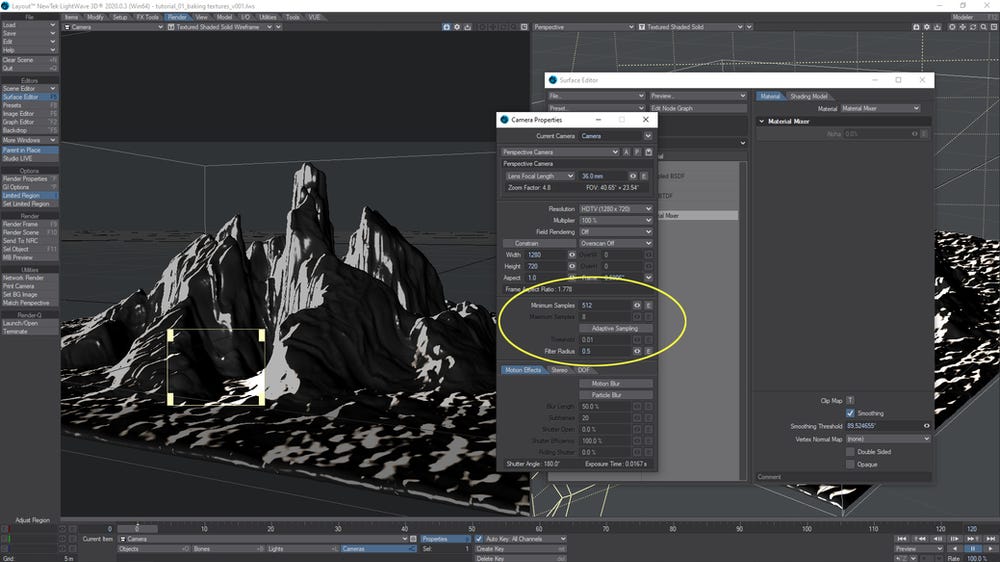This screenshot has height=562, width=1000.
Task: Click Create Key button
Action: click(520, 549)
